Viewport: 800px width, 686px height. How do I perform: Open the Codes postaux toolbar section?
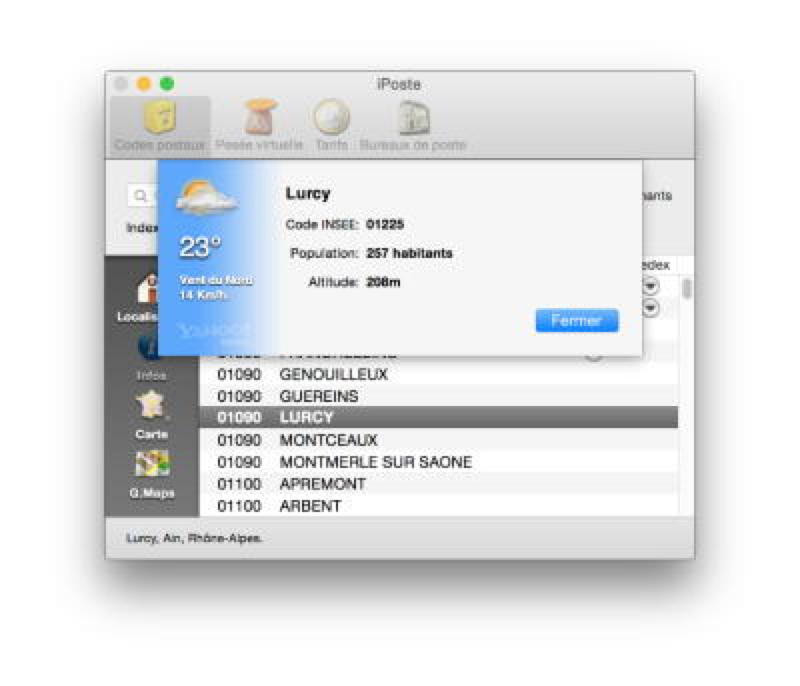pos(160,120)
